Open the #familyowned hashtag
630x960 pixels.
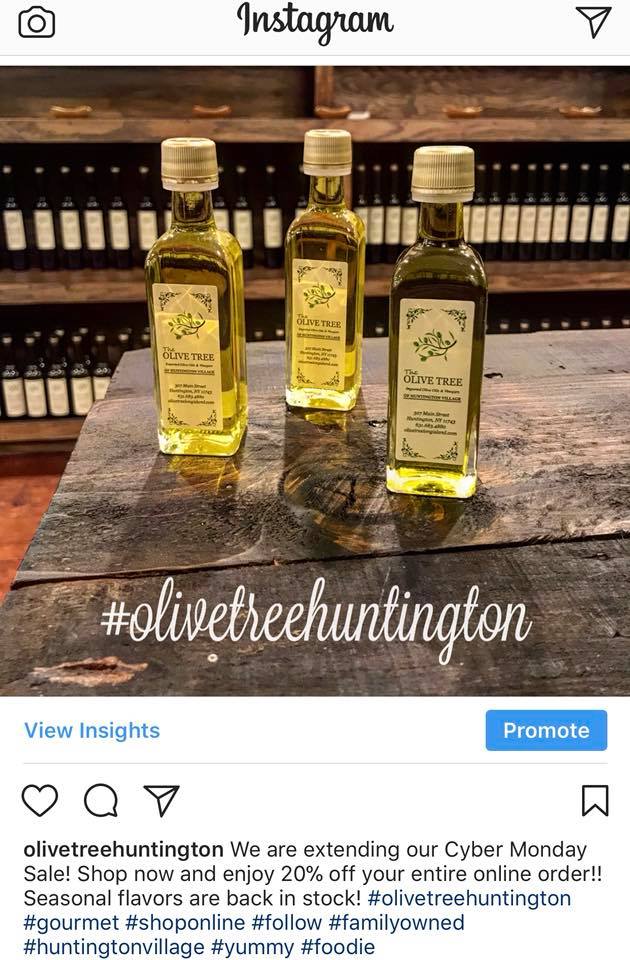(397, 923)
